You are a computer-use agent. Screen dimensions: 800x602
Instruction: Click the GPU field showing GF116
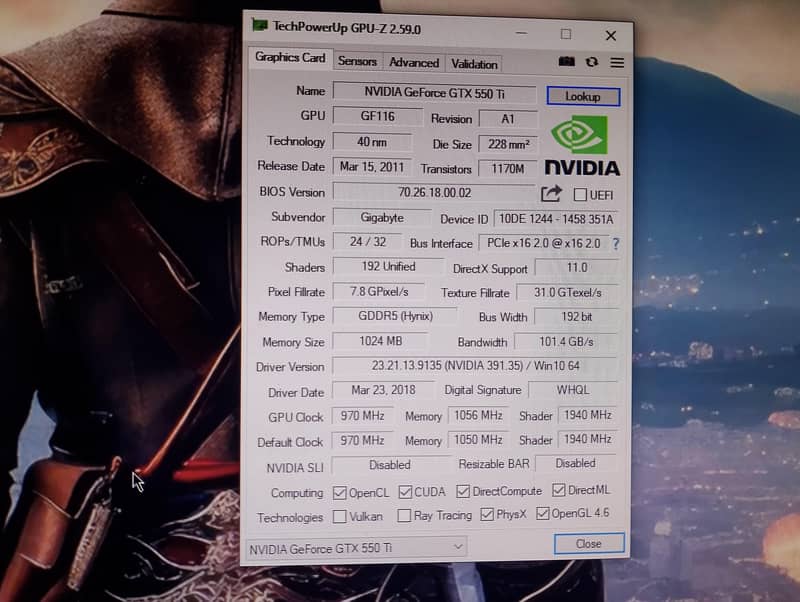coord(378,116)
